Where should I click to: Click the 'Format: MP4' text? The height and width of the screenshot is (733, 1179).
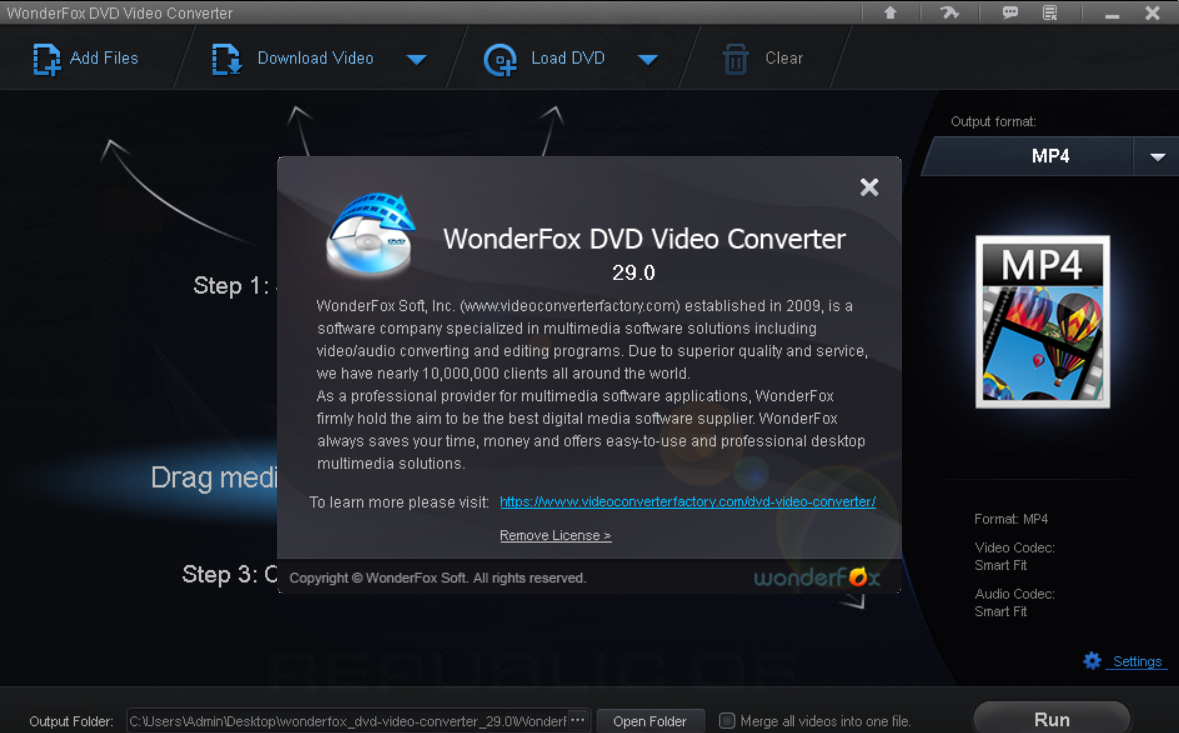[x=1011, y=519]
